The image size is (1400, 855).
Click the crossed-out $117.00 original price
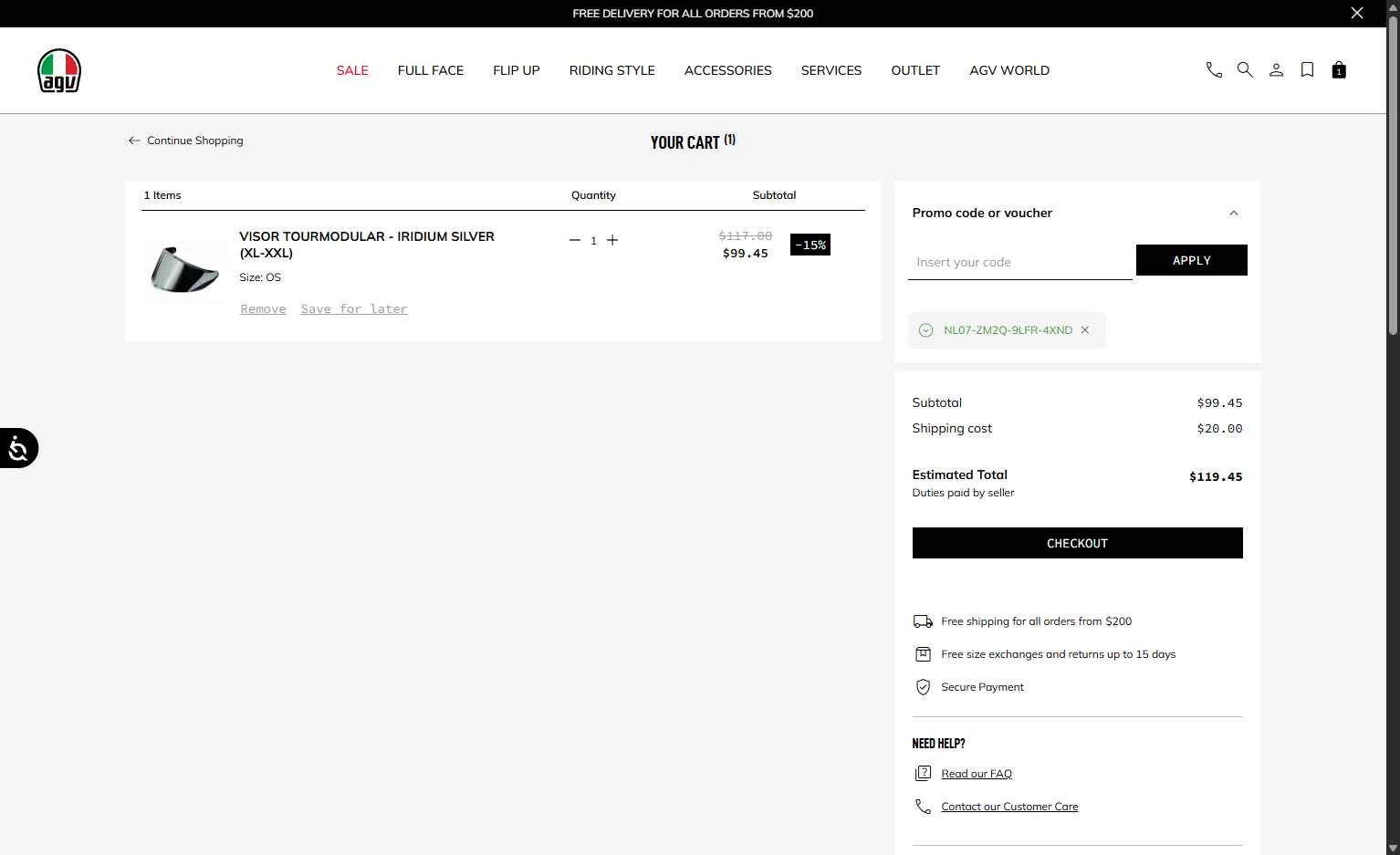pyautogui.click(x=745, y=235)
